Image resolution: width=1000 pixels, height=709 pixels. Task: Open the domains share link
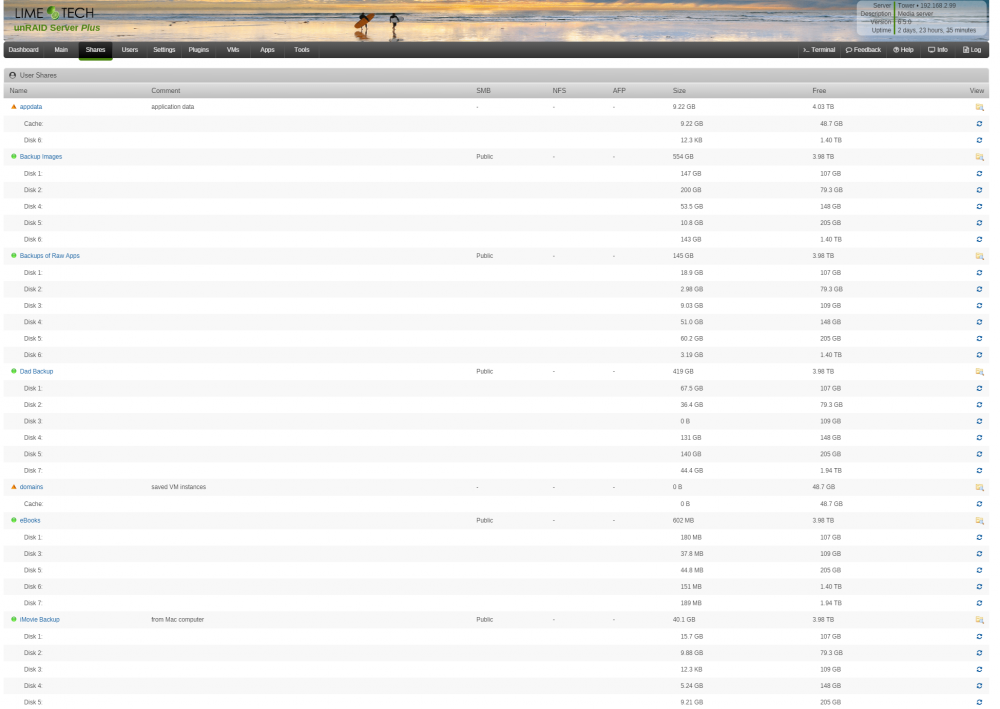[x=31, y=487]
